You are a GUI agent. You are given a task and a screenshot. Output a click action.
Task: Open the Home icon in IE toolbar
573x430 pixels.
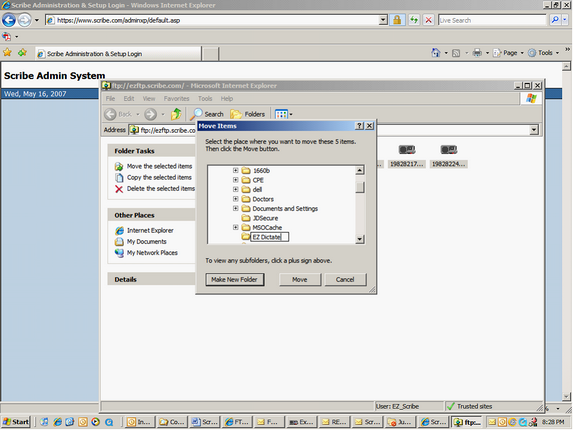(x=436, y=53)
